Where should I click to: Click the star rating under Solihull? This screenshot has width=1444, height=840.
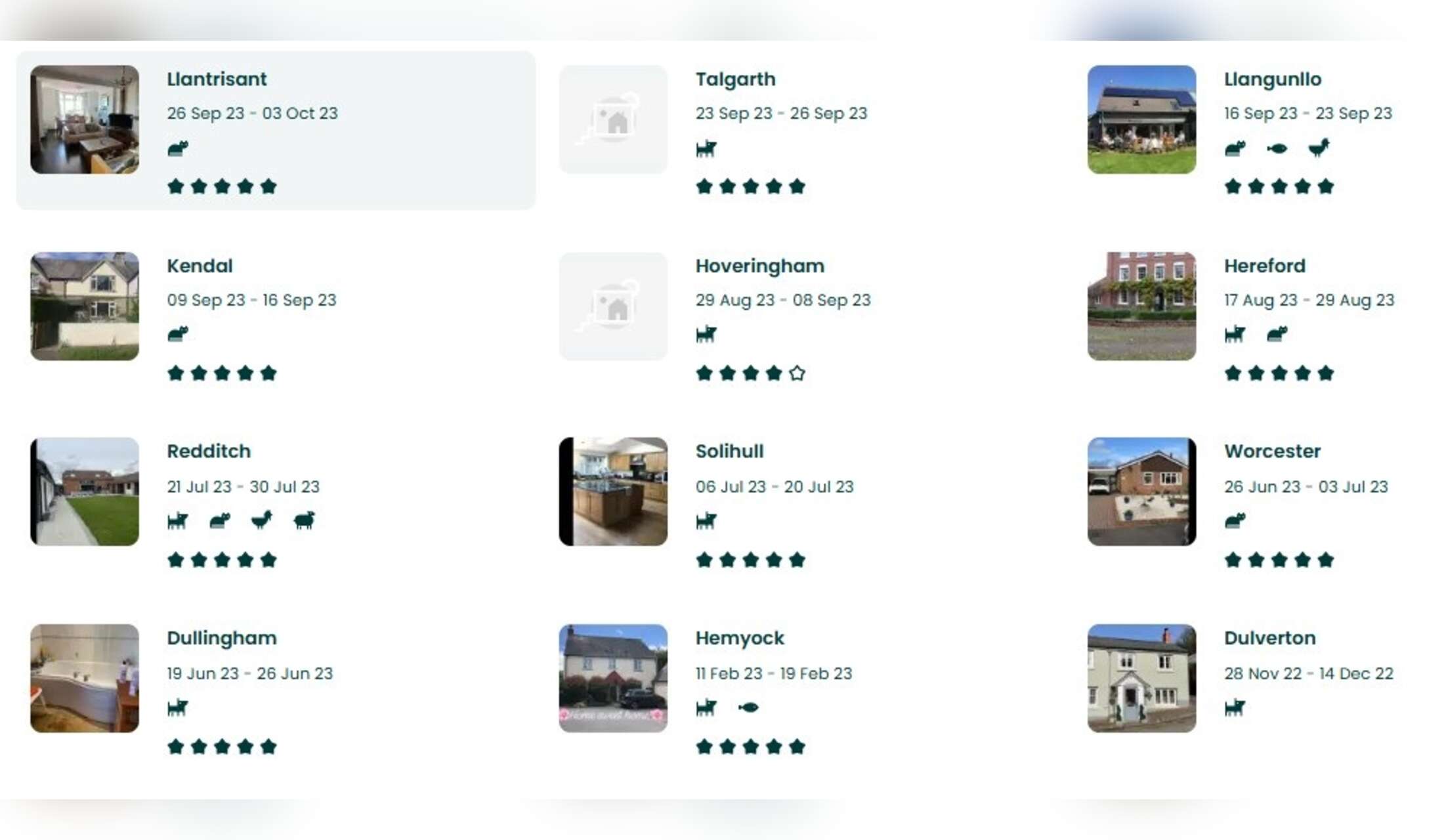[x=750, y=560]
